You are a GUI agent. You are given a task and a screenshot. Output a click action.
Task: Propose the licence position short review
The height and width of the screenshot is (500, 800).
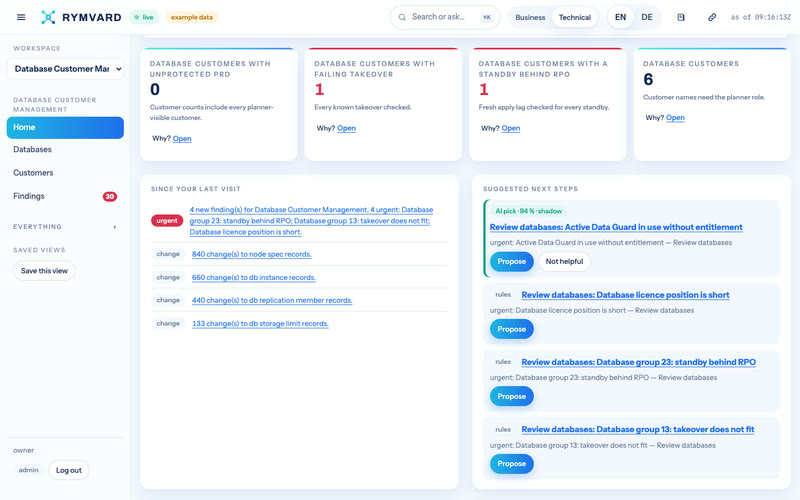(512, 329)
